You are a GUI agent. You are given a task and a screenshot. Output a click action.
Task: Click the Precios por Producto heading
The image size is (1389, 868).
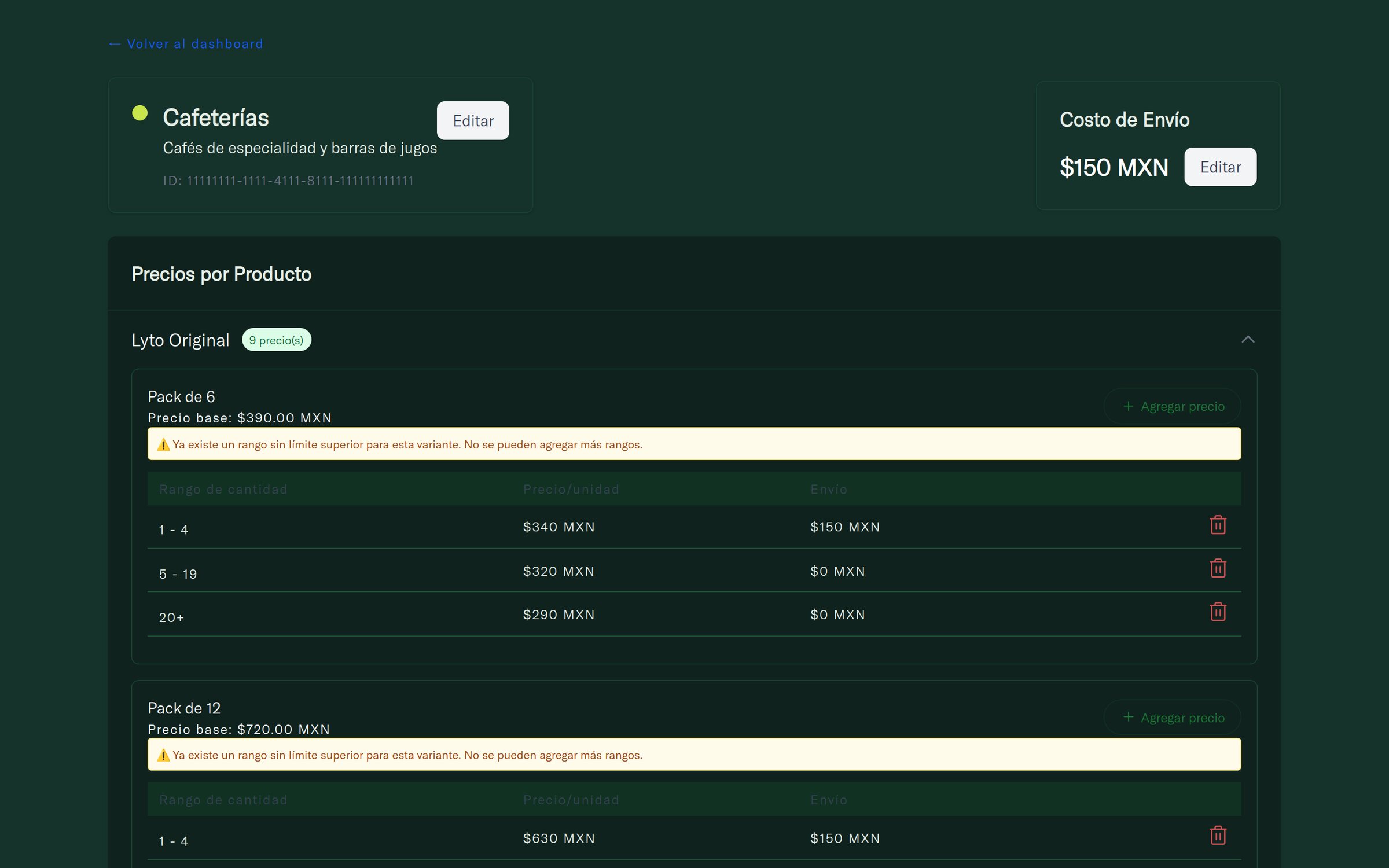point(221,274)
